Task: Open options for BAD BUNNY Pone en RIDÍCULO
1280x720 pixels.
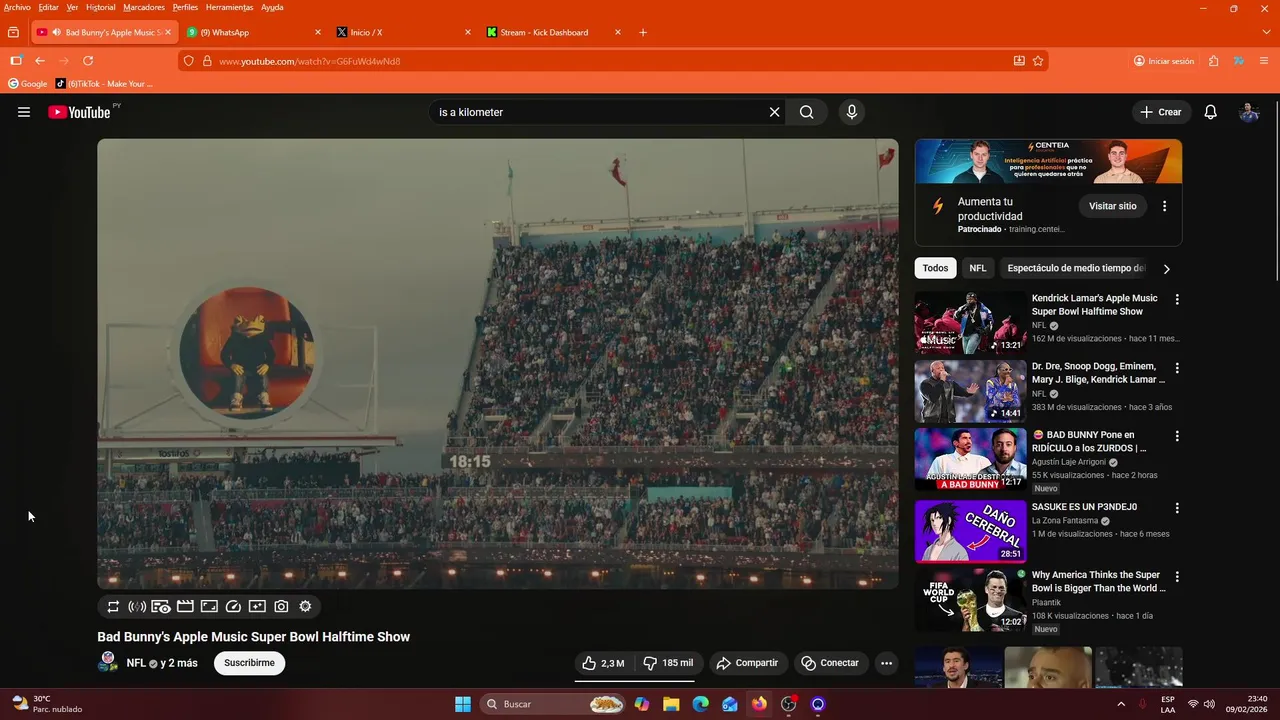Action: pos(1177,436)
